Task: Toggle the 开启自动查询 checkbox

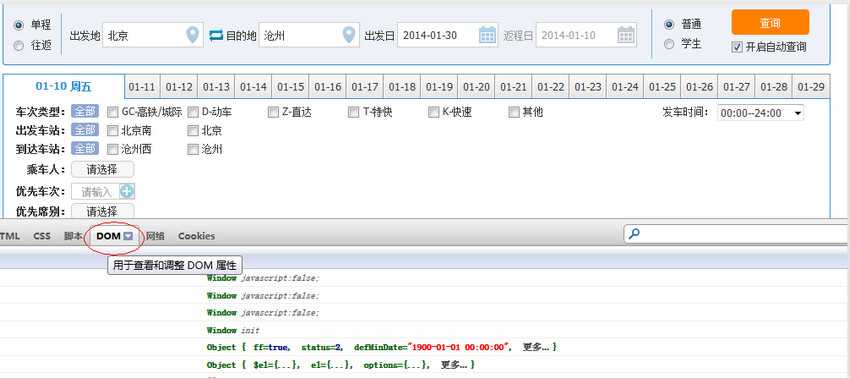Action: [737, 47]
